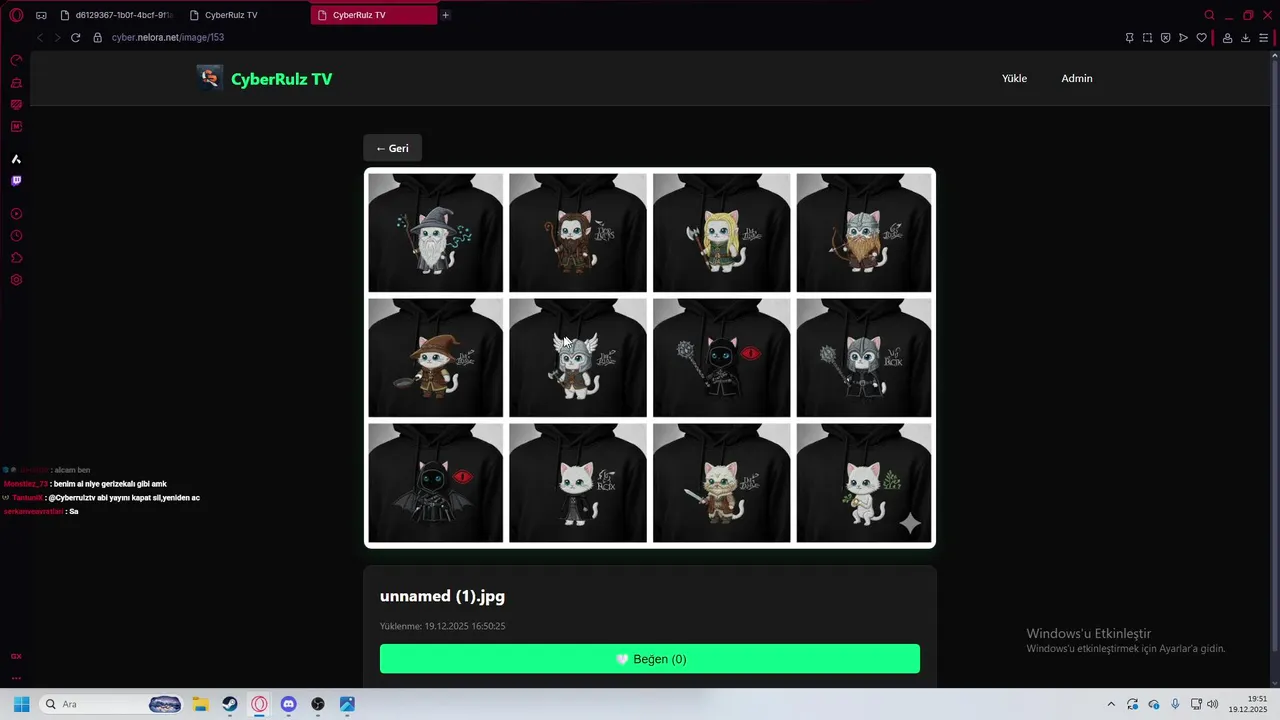Screen dimensions: 1280x720
Task: Switch to the inactive CyberRulz TV tab
Action: (x=245, y=15)
